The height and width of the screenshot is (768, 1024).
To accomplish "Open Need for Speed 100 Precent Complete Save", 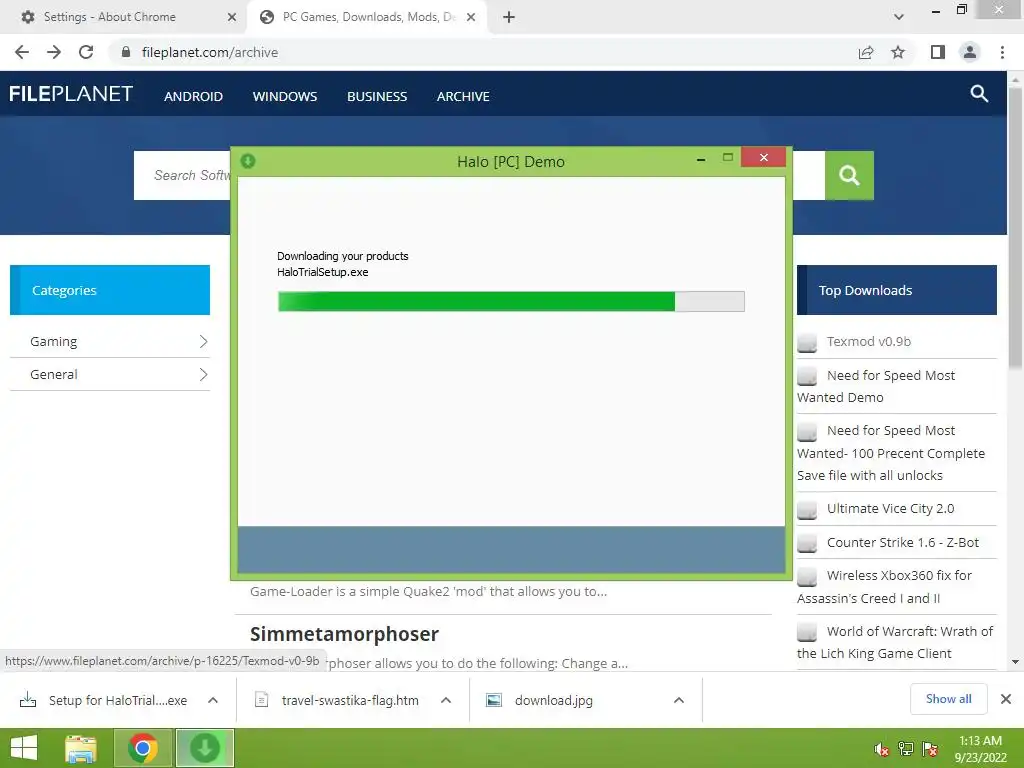I will pyautogui.click(x=891, y=453).
